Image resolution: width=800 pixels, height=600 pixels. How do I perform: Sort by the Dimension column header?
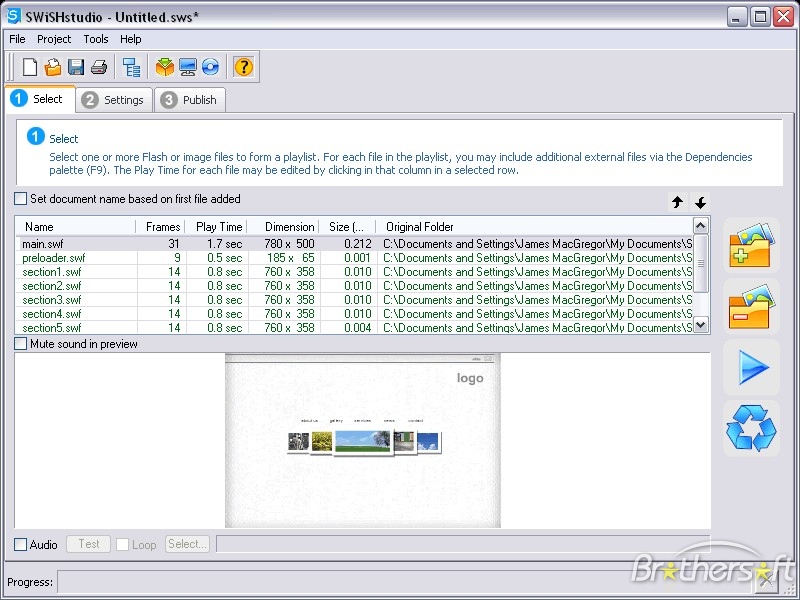point(283,227)
